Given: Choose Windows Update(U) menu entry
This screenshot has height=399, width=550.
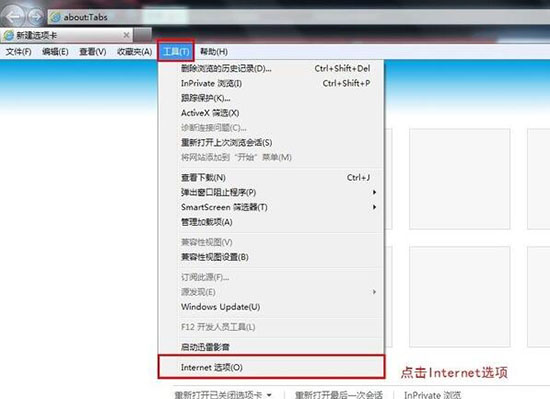Looking at the screenshot, I should (271, 307).
